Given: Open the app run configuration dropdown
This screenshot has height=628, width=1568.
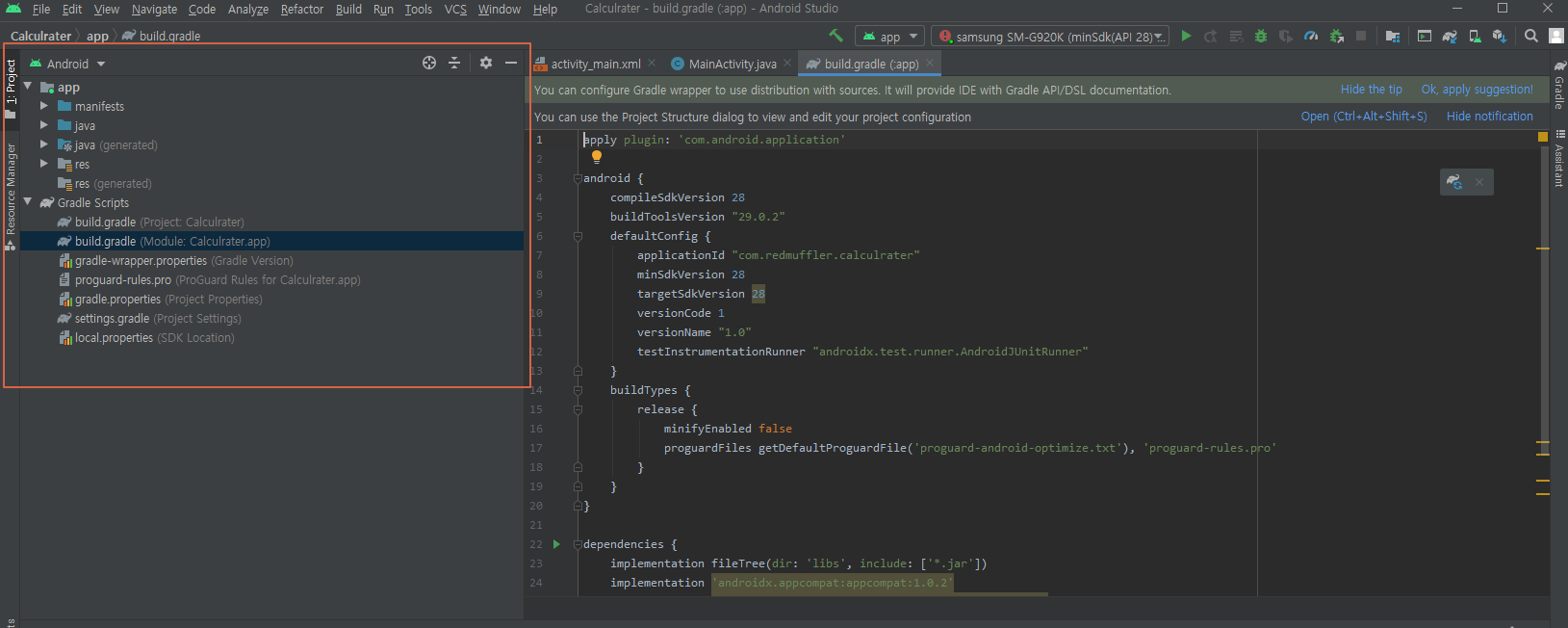Looking at the screenshot, I should point(890,37).
